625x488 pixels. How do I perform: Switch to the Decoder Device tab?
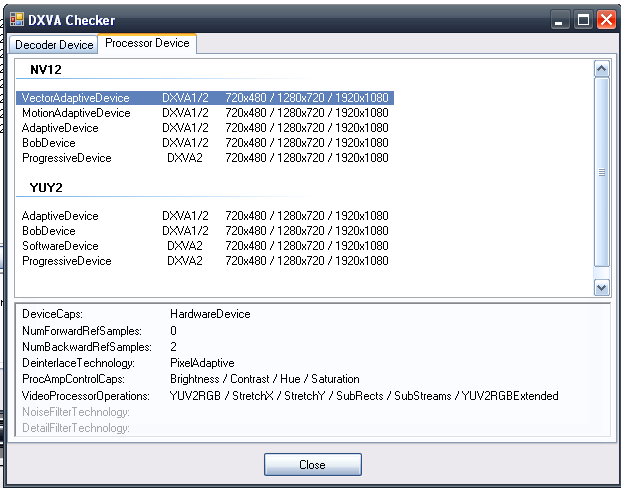(54, 45)
